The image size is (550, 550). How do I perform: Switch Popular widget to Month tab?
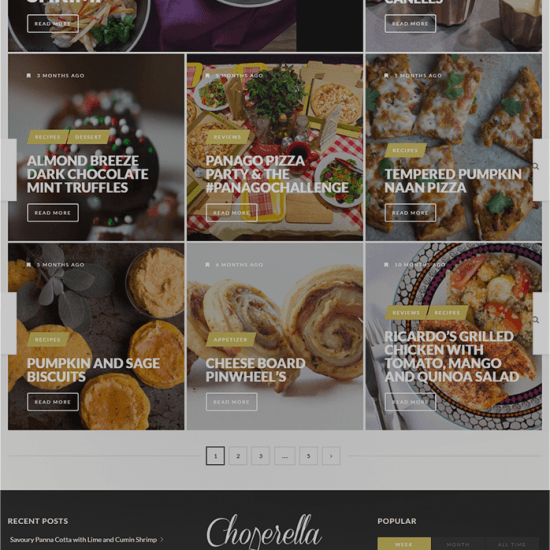point(458,544)
